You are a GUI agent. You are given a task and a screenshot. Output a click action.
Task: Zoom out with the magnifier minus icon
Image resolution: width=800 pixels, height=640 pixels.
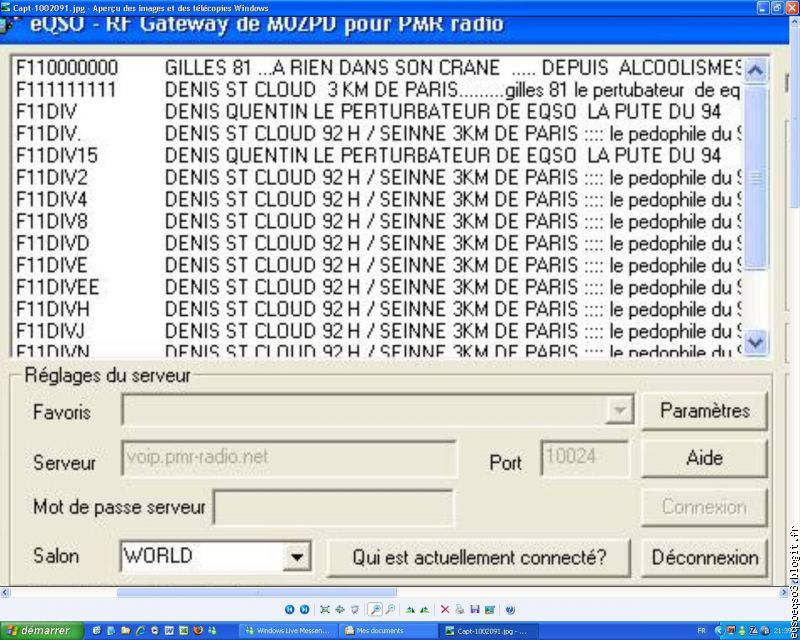point(390,609)
